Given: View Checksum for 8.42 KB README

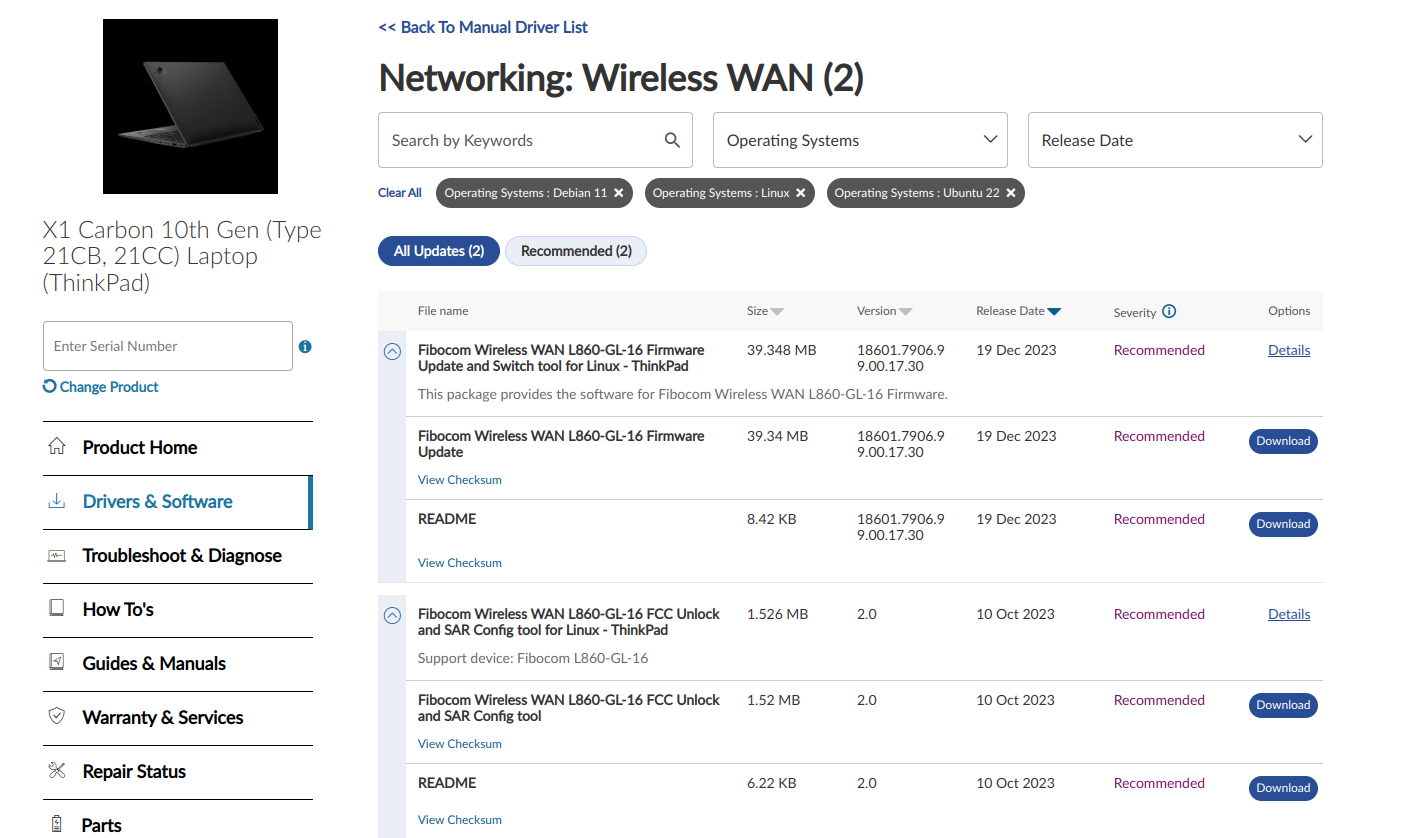Looking at the screenshot, I should click(460, 563).
